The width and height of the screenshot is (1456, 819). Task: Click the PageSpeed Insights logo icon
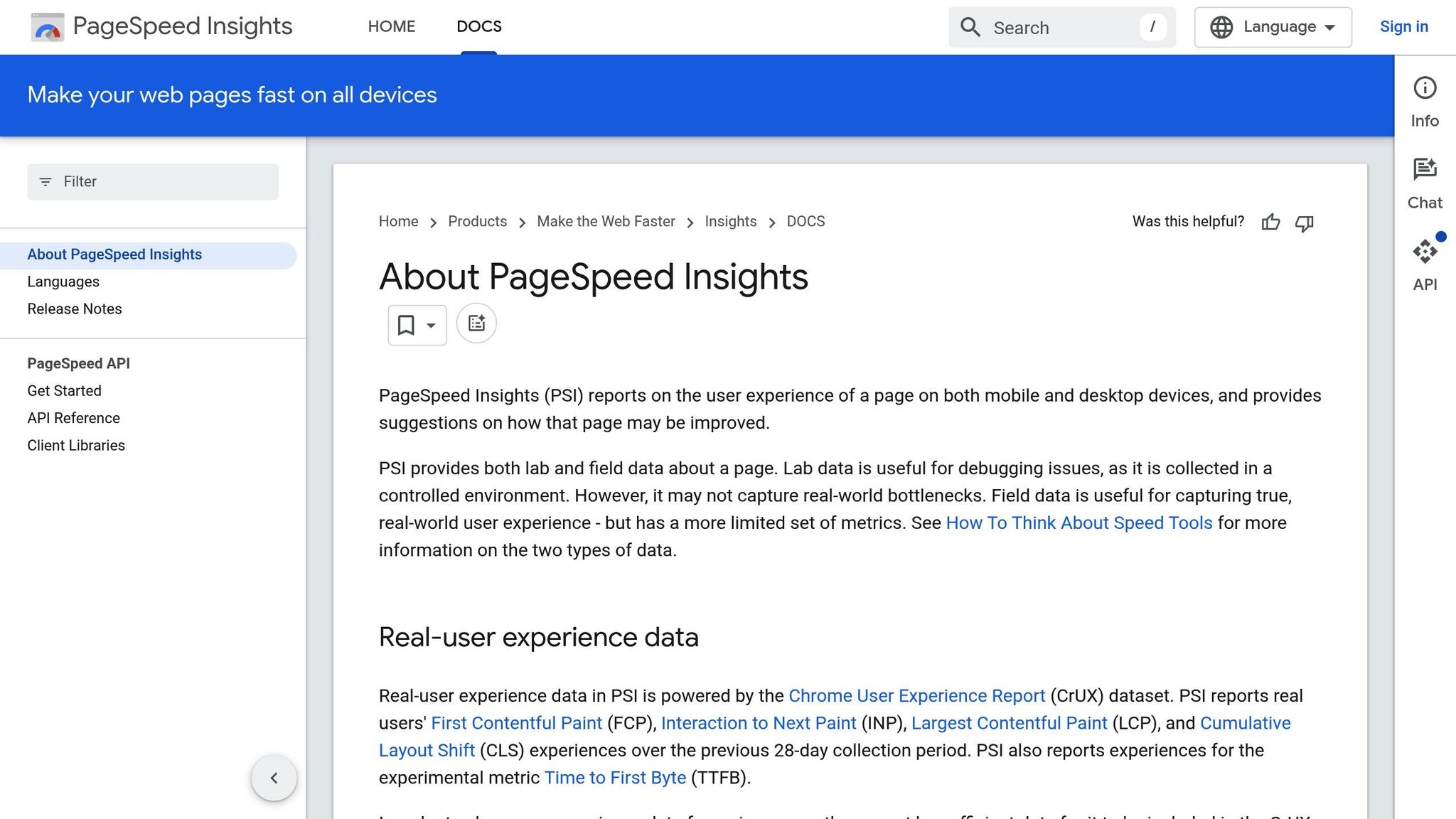[48, 27]
